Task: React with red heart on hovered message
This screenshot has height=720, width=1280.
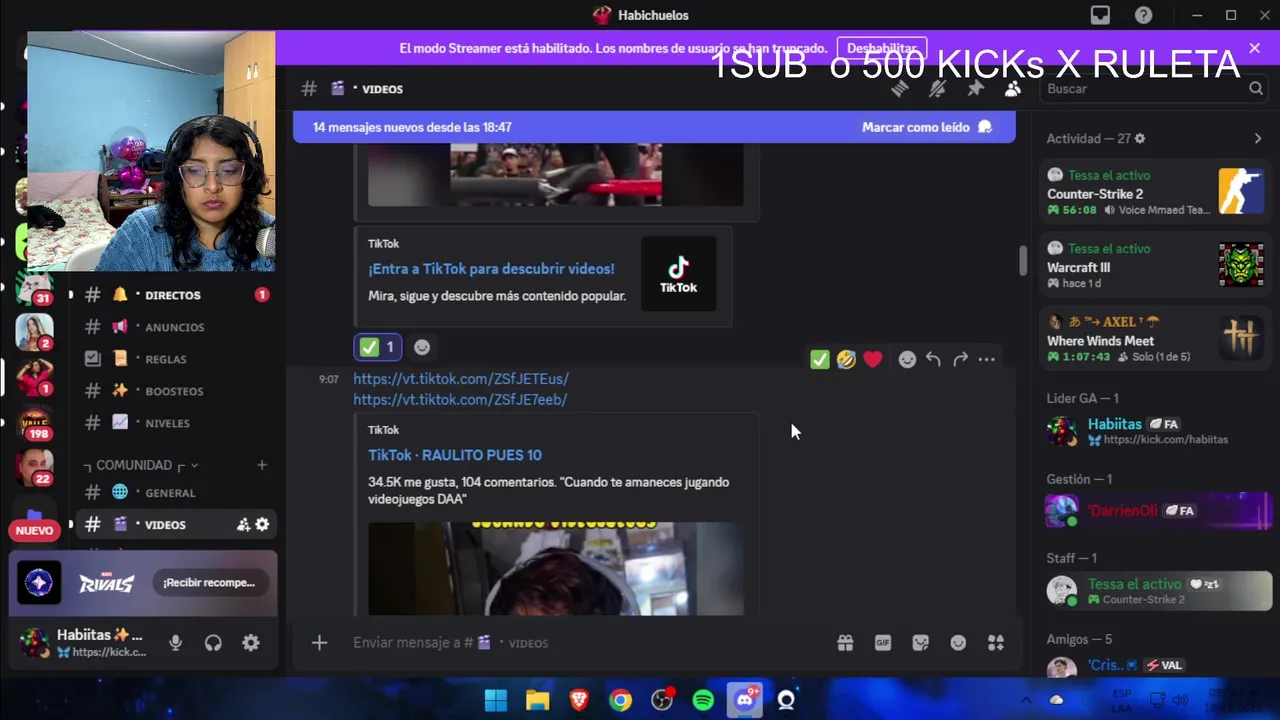Action: [x=873, y=359]
